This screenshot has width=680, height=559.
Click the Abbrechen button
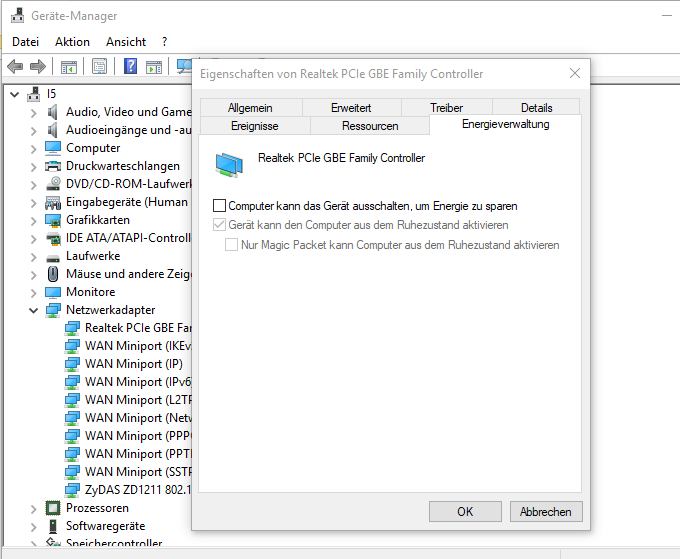pyautogui.click(x=546, y=512)
